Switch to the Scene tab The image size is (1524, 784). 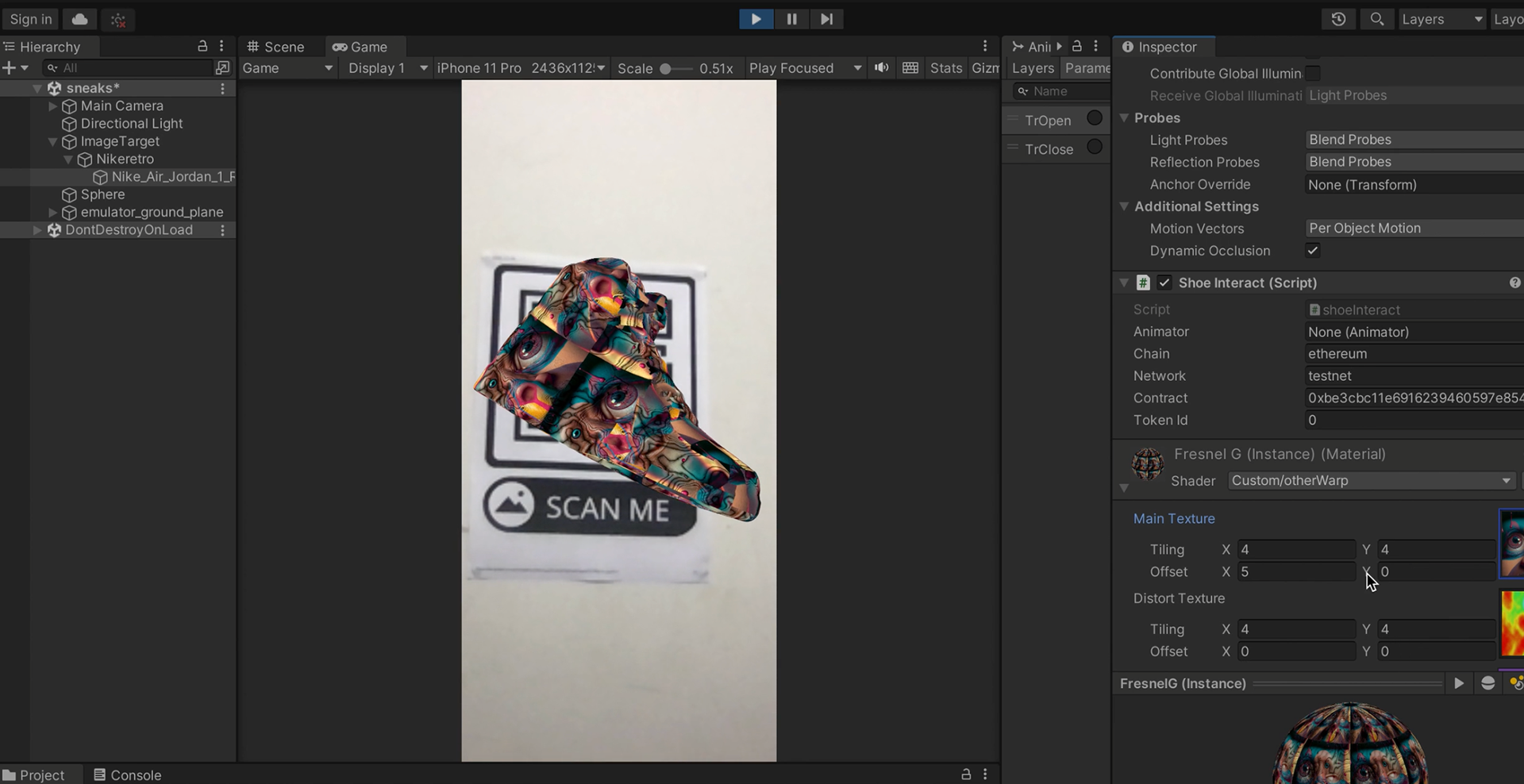[275, 47]
